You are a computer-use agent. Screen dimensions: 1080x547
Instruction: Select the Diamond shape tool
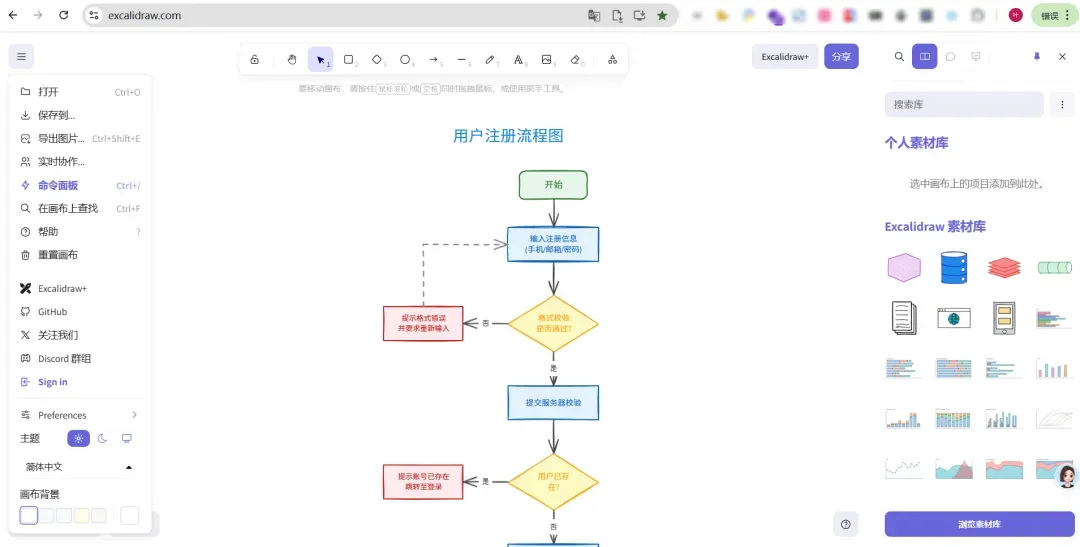[x=377, y=60]
